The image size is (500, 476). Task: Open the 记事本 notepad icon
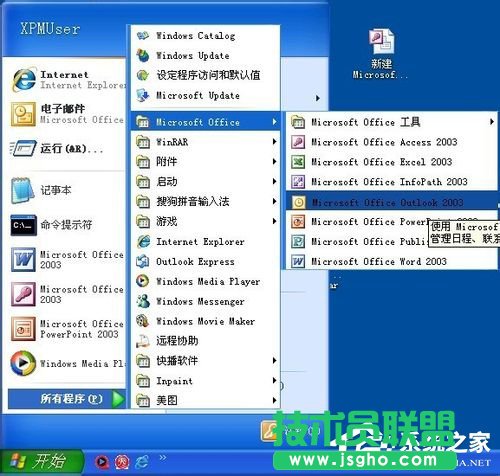[23, 191]
